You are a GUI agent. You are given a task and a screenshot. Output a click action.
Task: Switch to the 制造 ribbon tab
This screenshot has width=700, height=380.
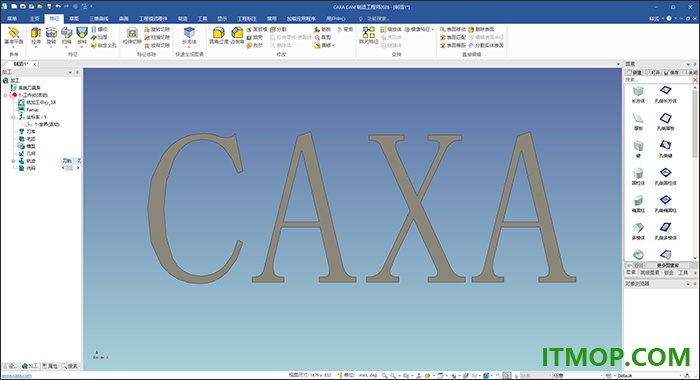pyautogui.click(x=183, y=19)
